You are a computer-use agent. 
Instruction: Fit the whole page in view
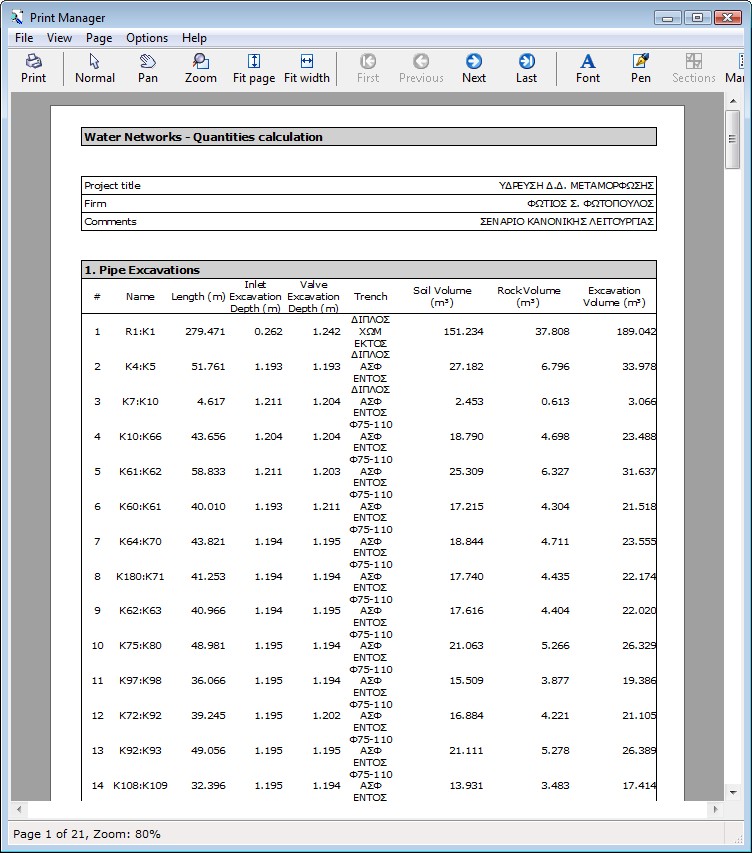(254, 68)
